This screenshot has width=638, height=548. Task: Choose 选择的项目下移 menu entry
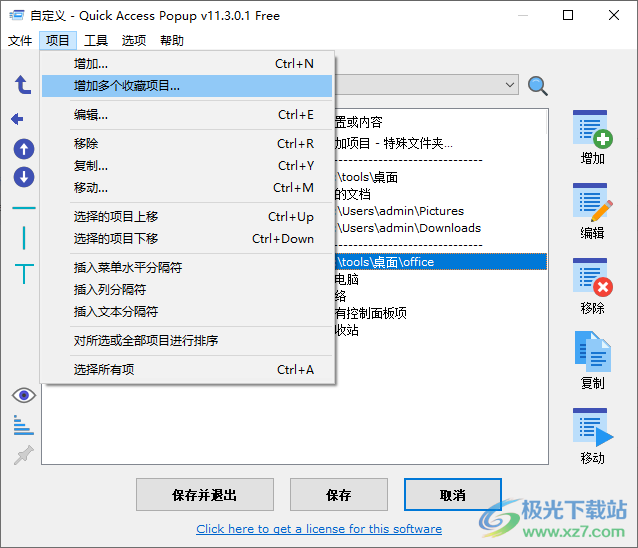pos(187,238)
